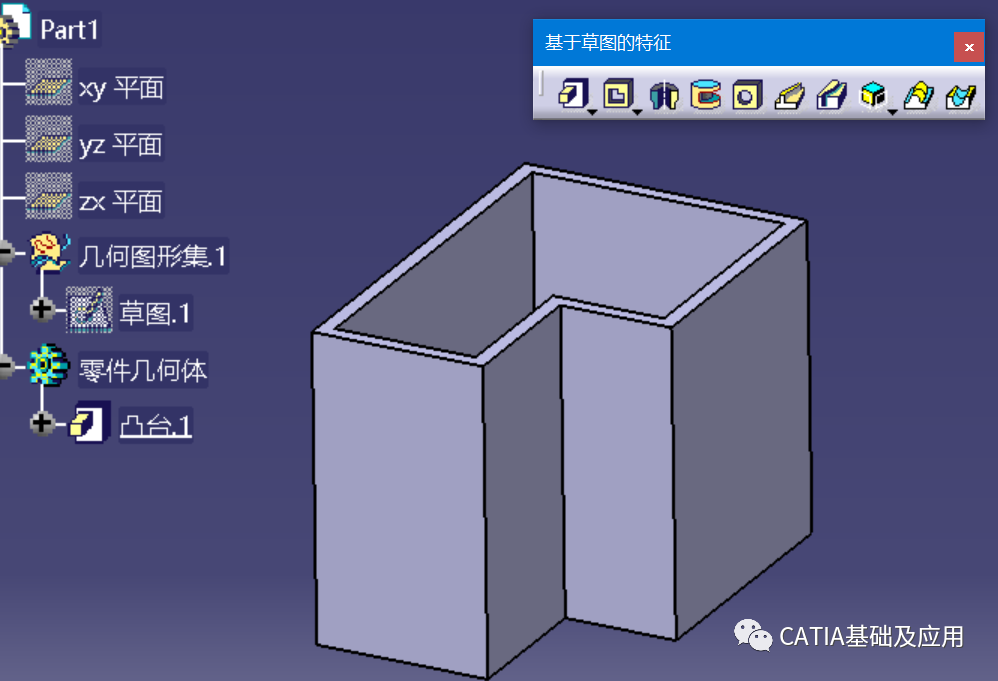Screen dimensions: 998x681
Task: Select the zx 平面 label in the tree
Action: point(121,202)
